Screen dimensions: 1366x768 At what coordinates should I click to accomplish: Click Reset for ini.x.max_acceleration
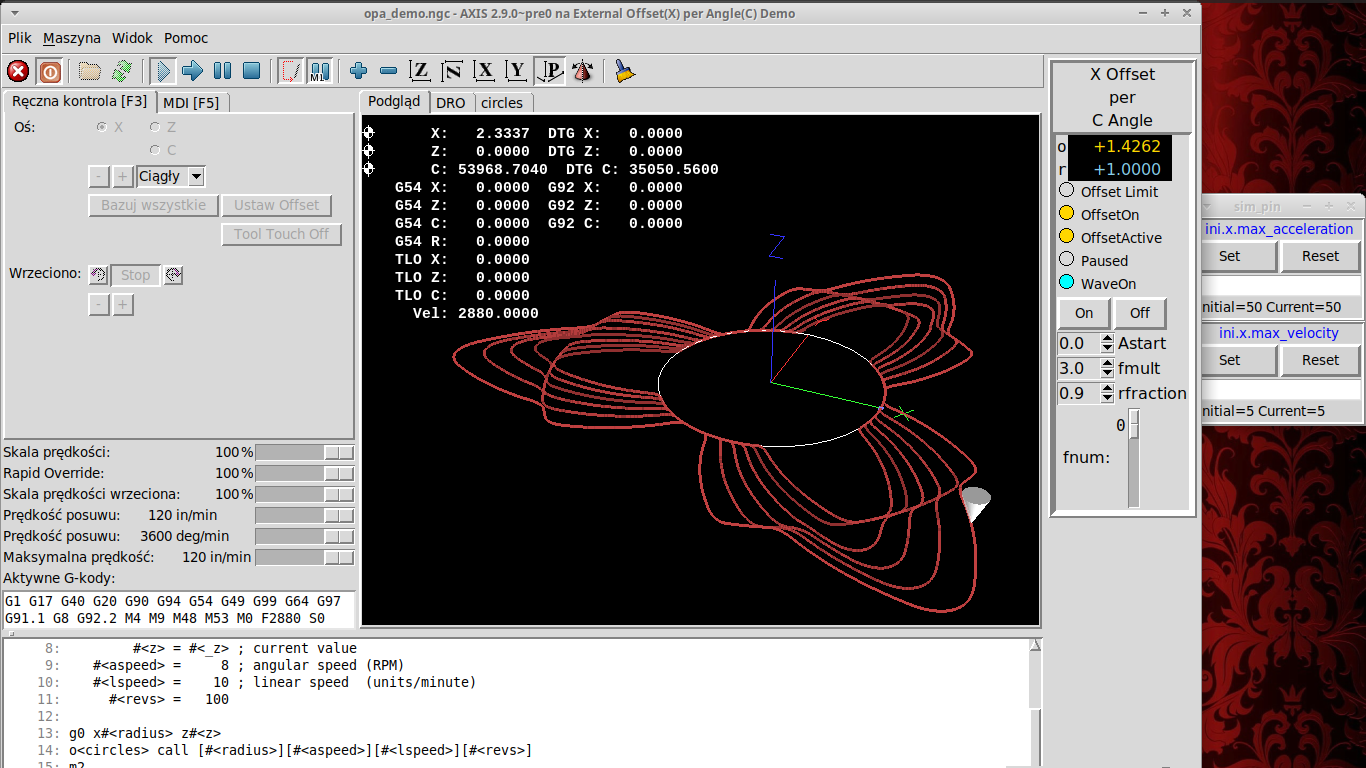1320,256
